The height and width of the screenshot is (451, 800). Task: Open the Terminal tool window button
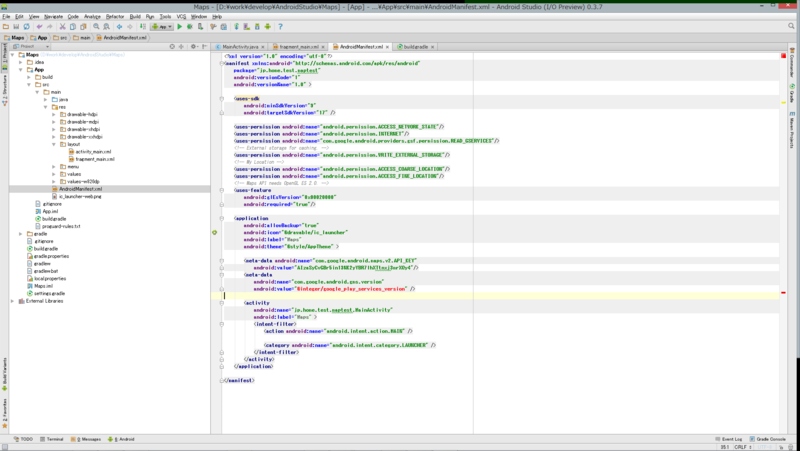52,439
